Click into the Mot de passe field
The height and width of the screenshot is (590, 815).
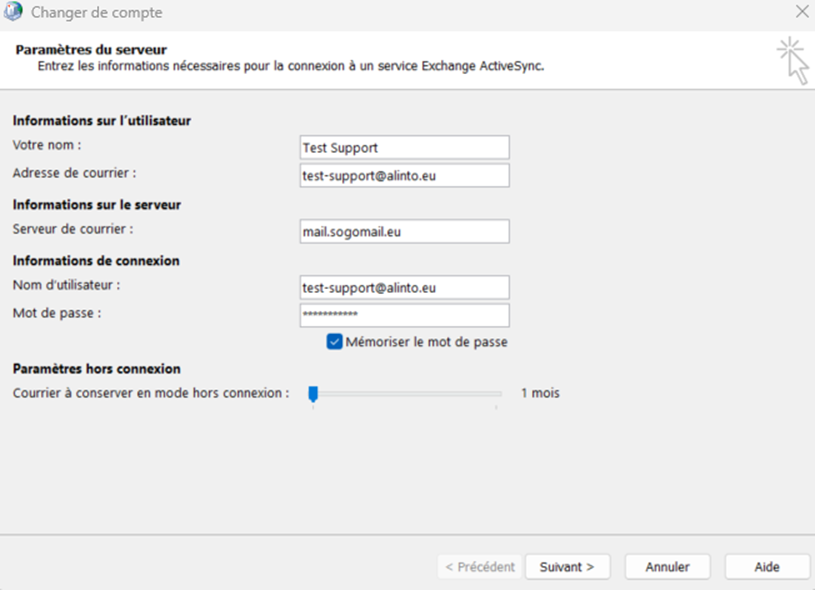[404, 316]
